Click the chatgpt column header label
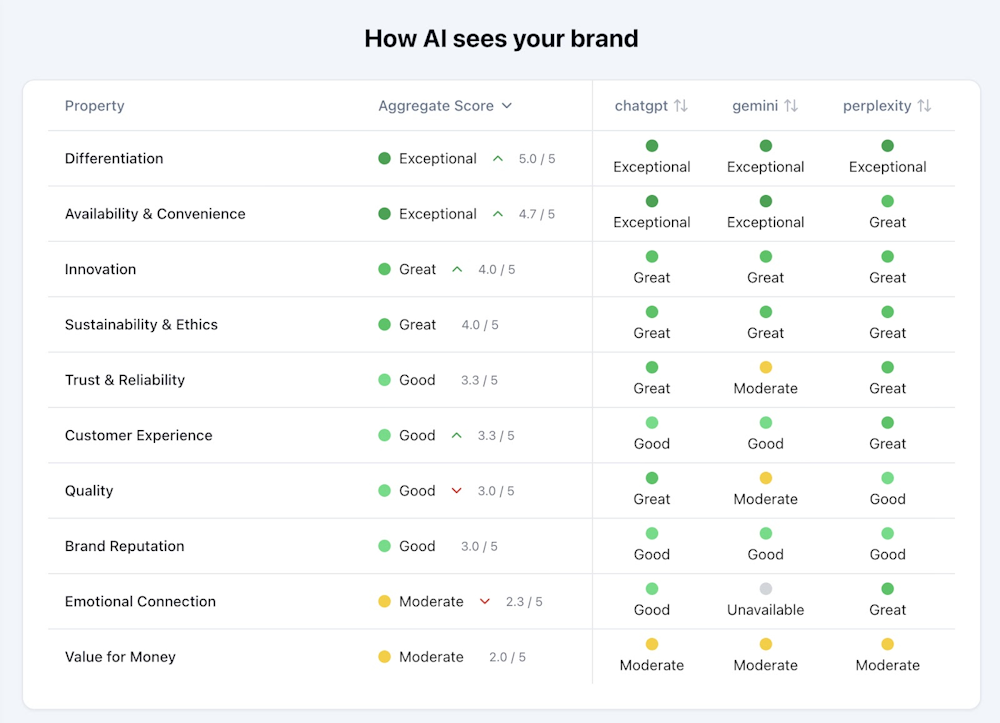This screenshot has height=723, width=1000. (641, 106)
